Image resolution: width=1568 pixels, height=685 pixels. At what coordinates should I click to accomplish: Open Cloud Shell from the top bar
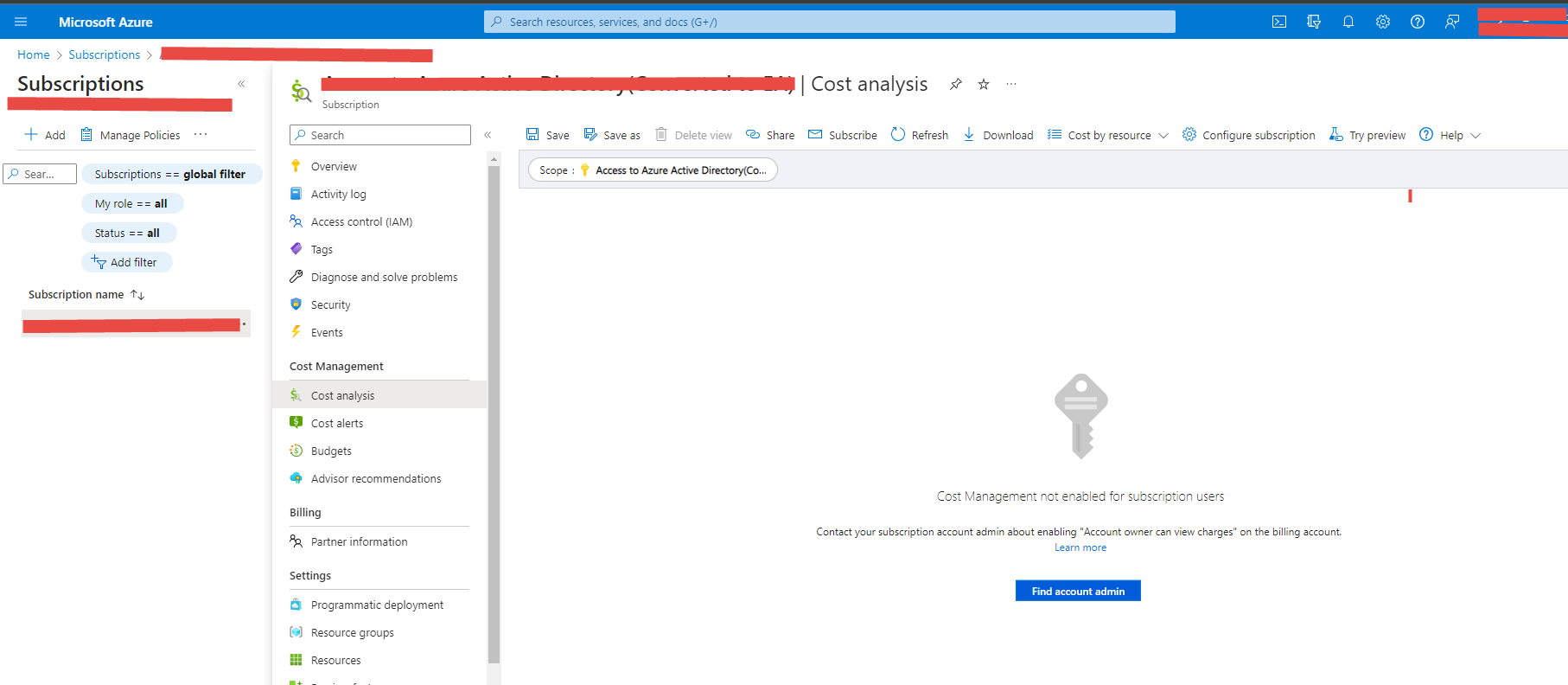pyautogui.click(x=1279, y=22)
